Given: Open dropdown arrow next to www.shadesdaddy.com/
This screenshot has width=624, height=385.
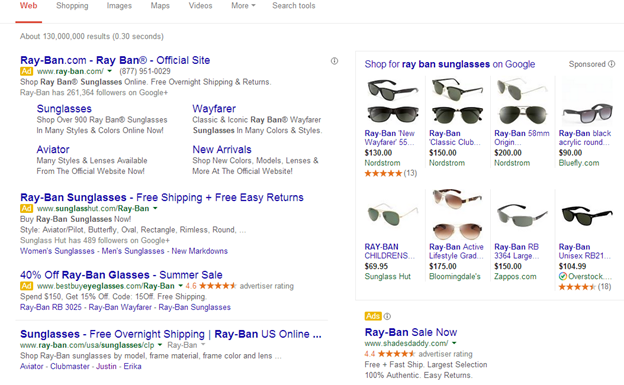Looking at the screenshot, I should 454,343.
